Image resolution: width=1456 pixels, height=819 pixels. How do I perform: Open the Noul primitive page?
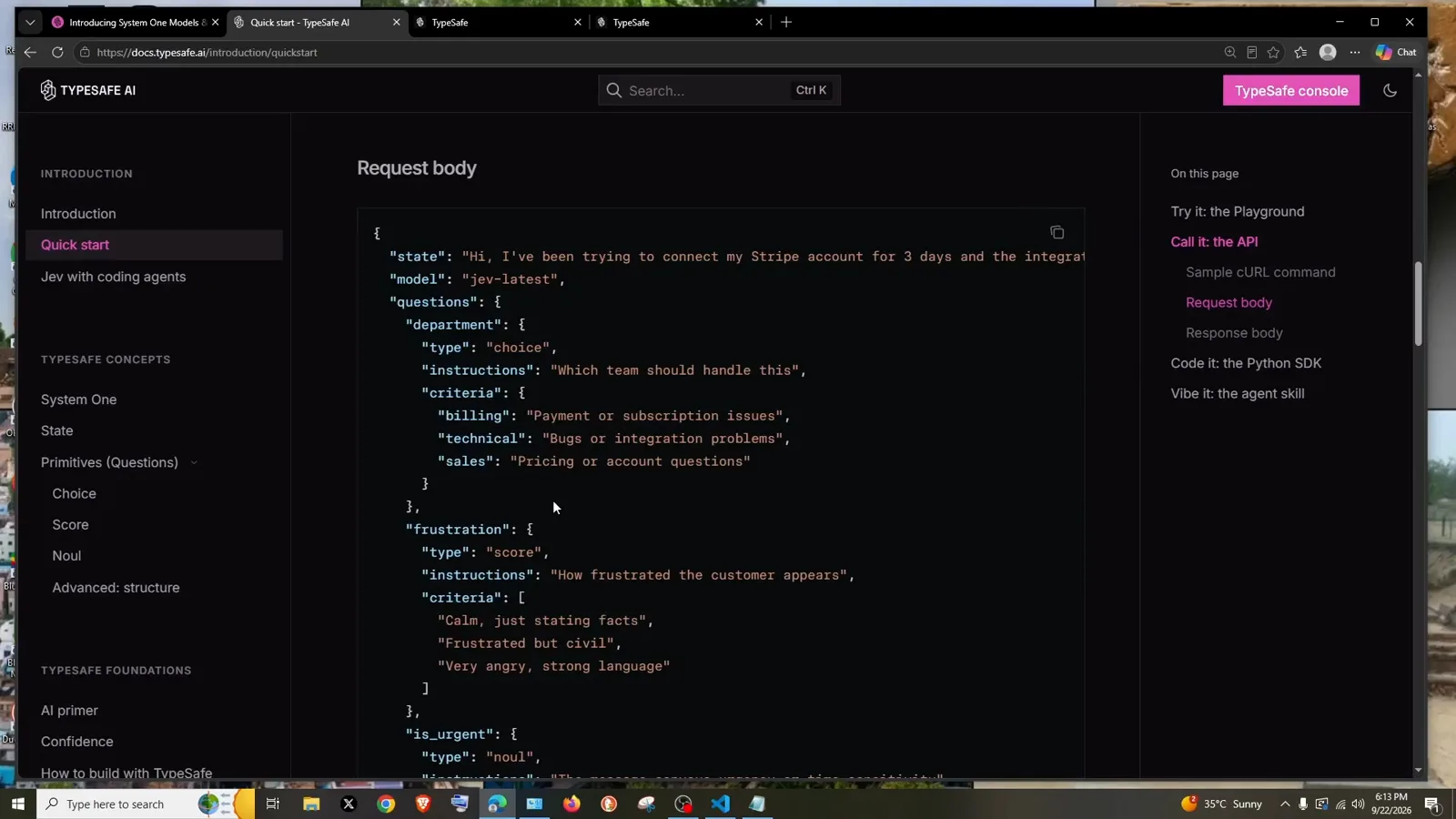pyautogui.click(x=66, y=556)
